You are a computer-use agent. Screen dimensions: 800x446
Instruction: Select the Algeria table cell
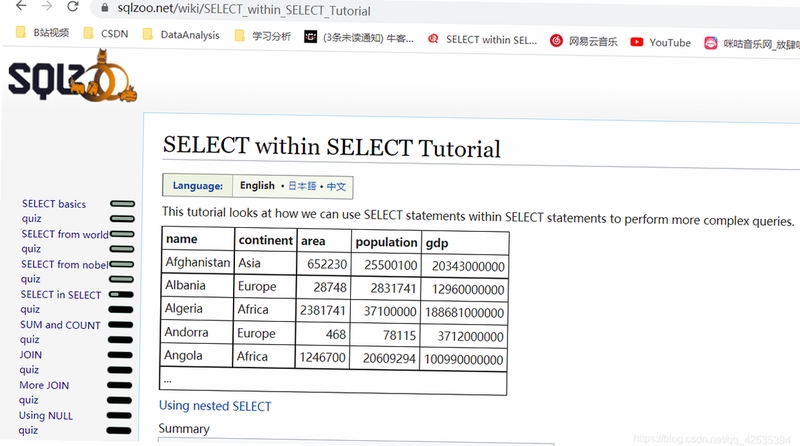[x=197, y=309]
